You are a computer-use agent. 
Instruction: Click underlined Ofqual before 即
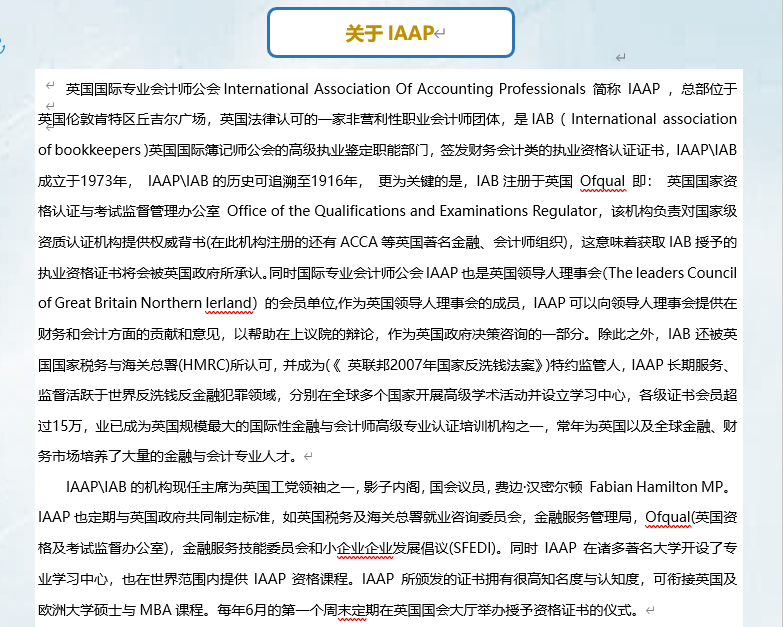[x=602, y=181]
